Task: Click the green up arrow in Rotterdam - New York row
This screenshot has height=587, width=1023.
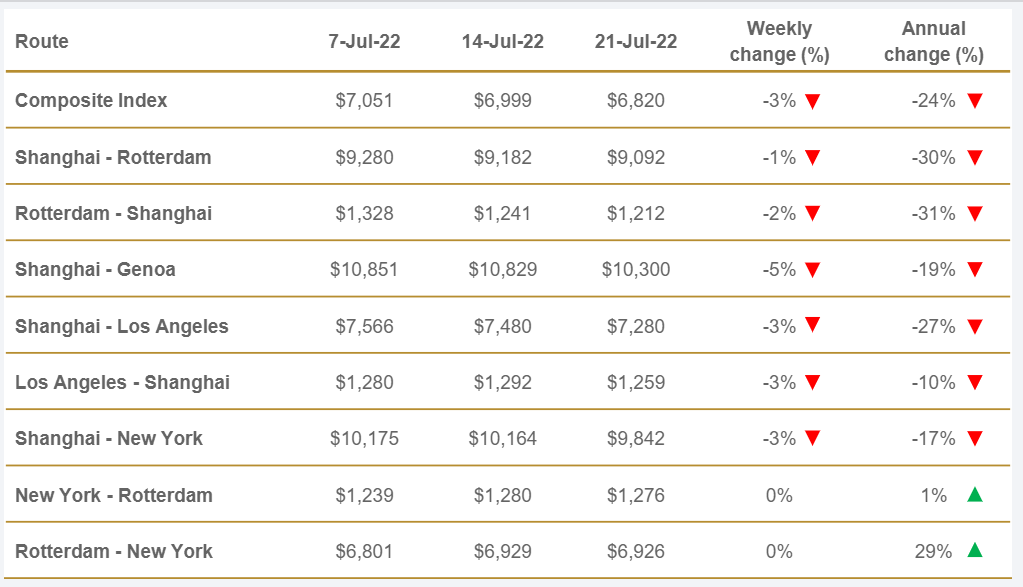Action: [x=975, y=550]
